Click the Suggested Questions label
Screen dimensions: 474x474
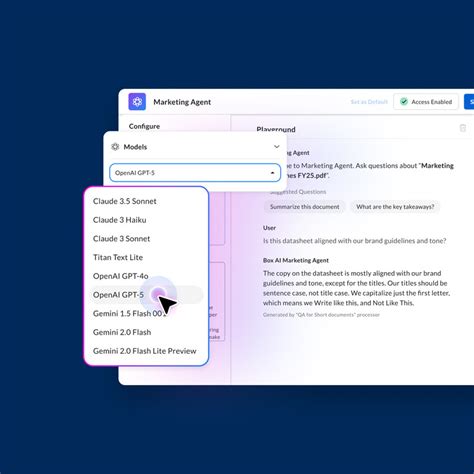[x=298, y=192]
